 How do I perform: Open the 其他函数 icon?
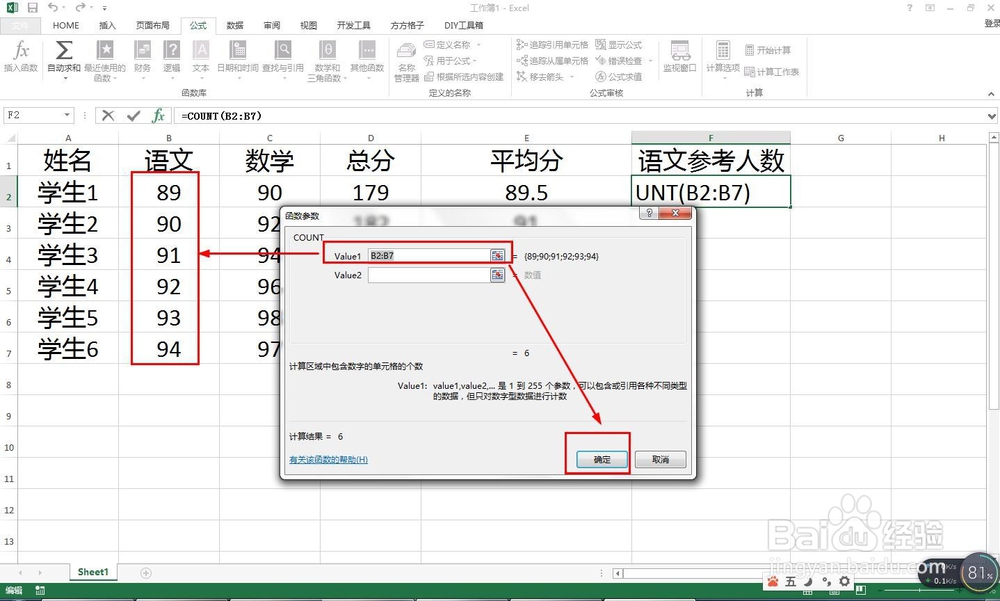click(x=367, y=50)
